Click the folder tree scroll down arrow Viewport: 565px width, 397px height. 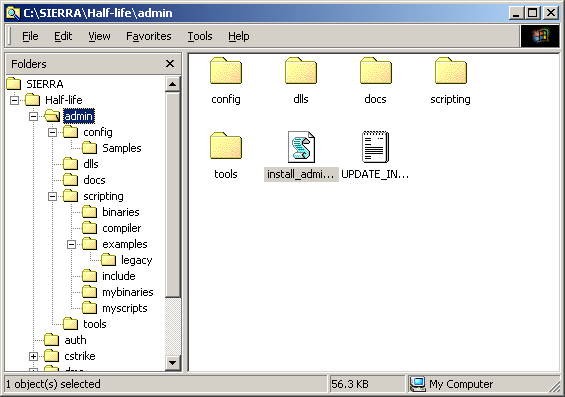click(x=173, y=363)
